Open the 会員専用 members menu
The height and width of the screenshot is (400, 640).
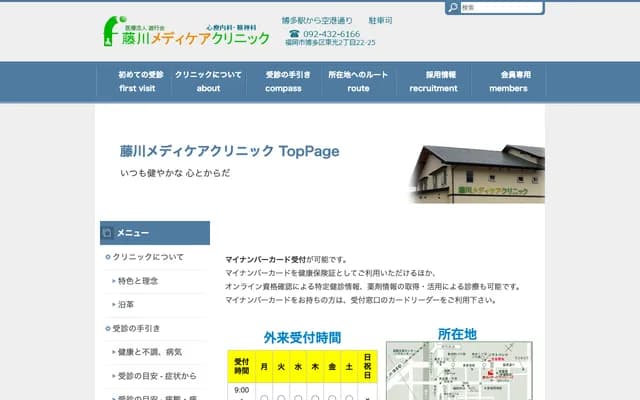(509, 81)
